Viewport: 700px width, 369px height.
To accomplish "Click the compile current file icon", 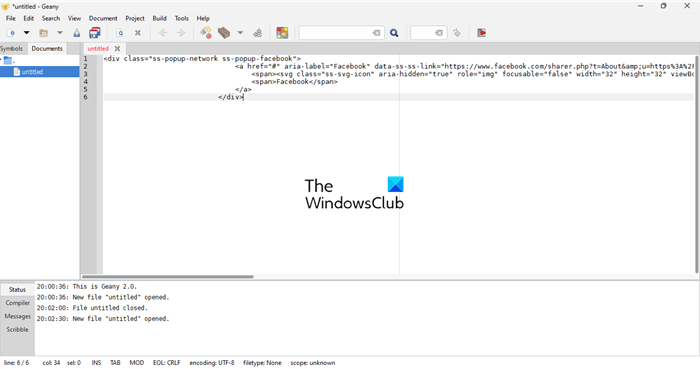I will coord(206,33).
